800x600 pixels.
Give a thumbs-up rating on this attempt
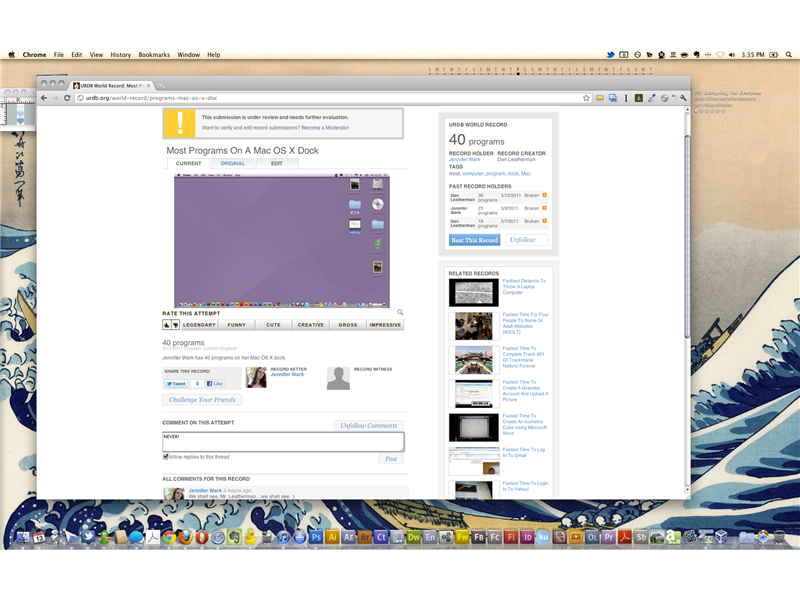(167, 324)
